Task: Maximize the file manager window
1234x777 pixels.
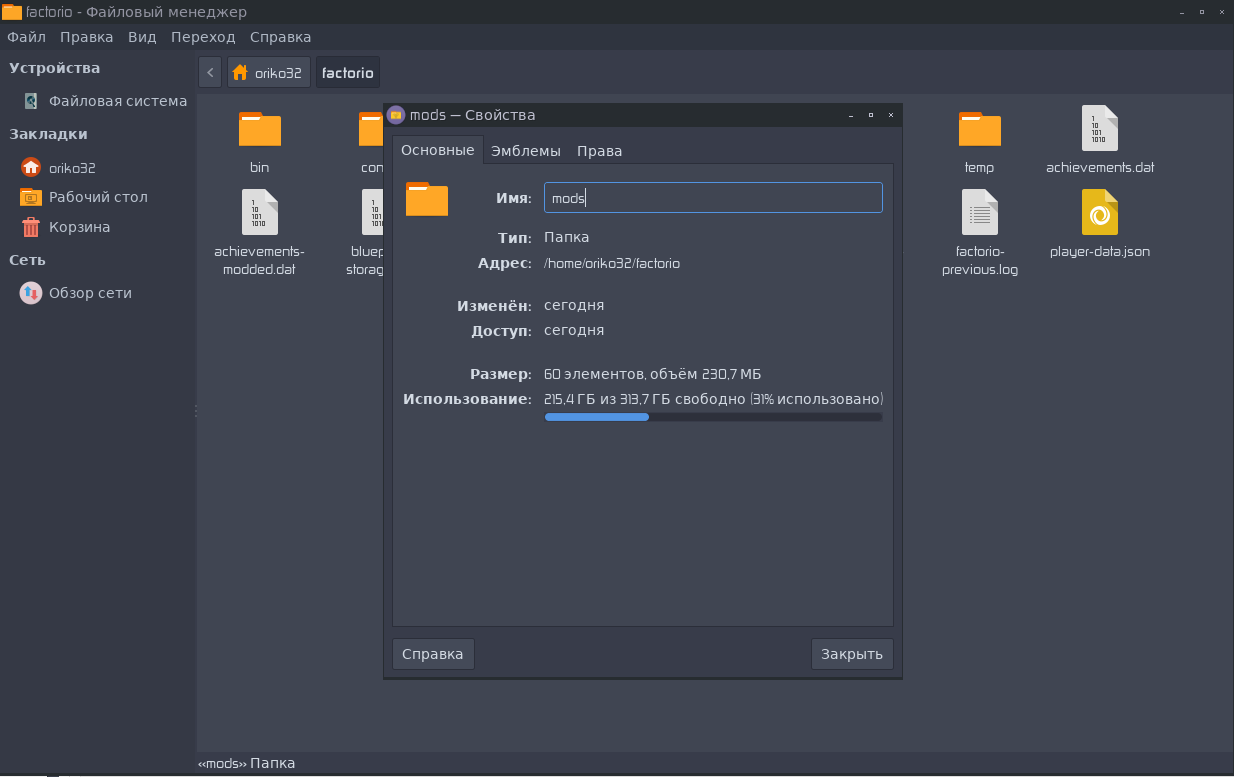Action: click(x=1202, y=12)
